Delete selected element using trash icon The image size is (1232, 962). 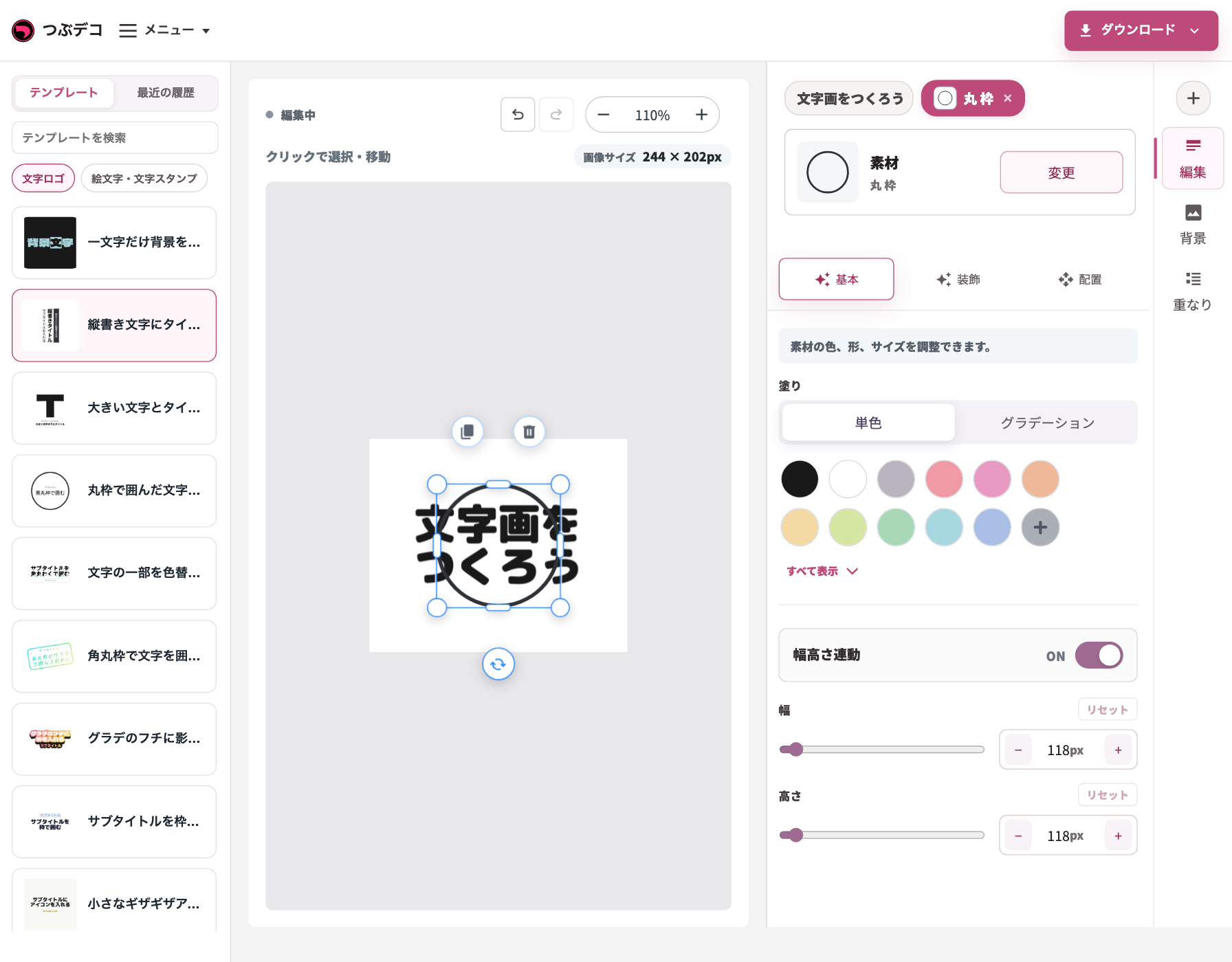point(529,432)
